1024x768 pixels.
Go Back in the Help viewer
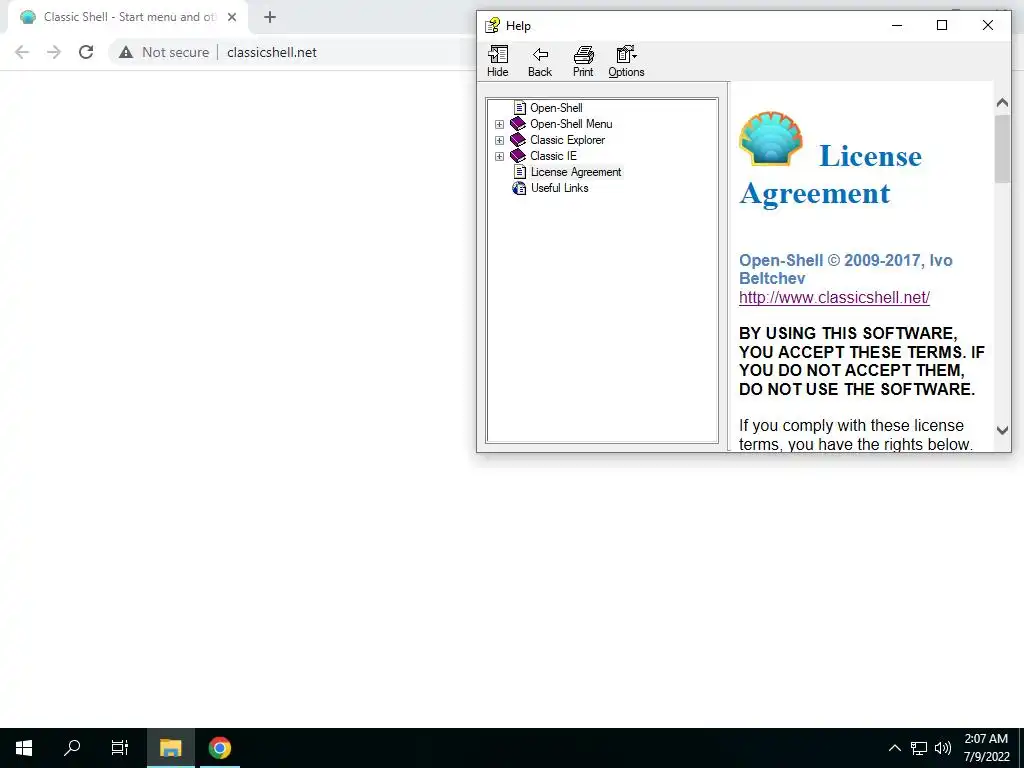point(540,62)
